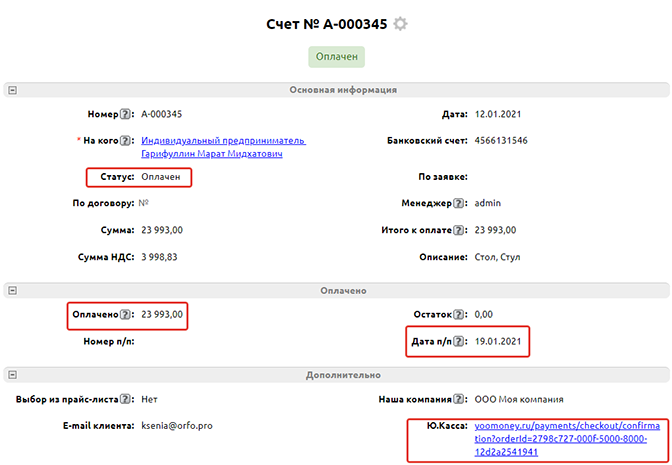The height and width of the screenshot is (465, 672).
Task: Click help icon next to Менеджер label
Action: 458,203
